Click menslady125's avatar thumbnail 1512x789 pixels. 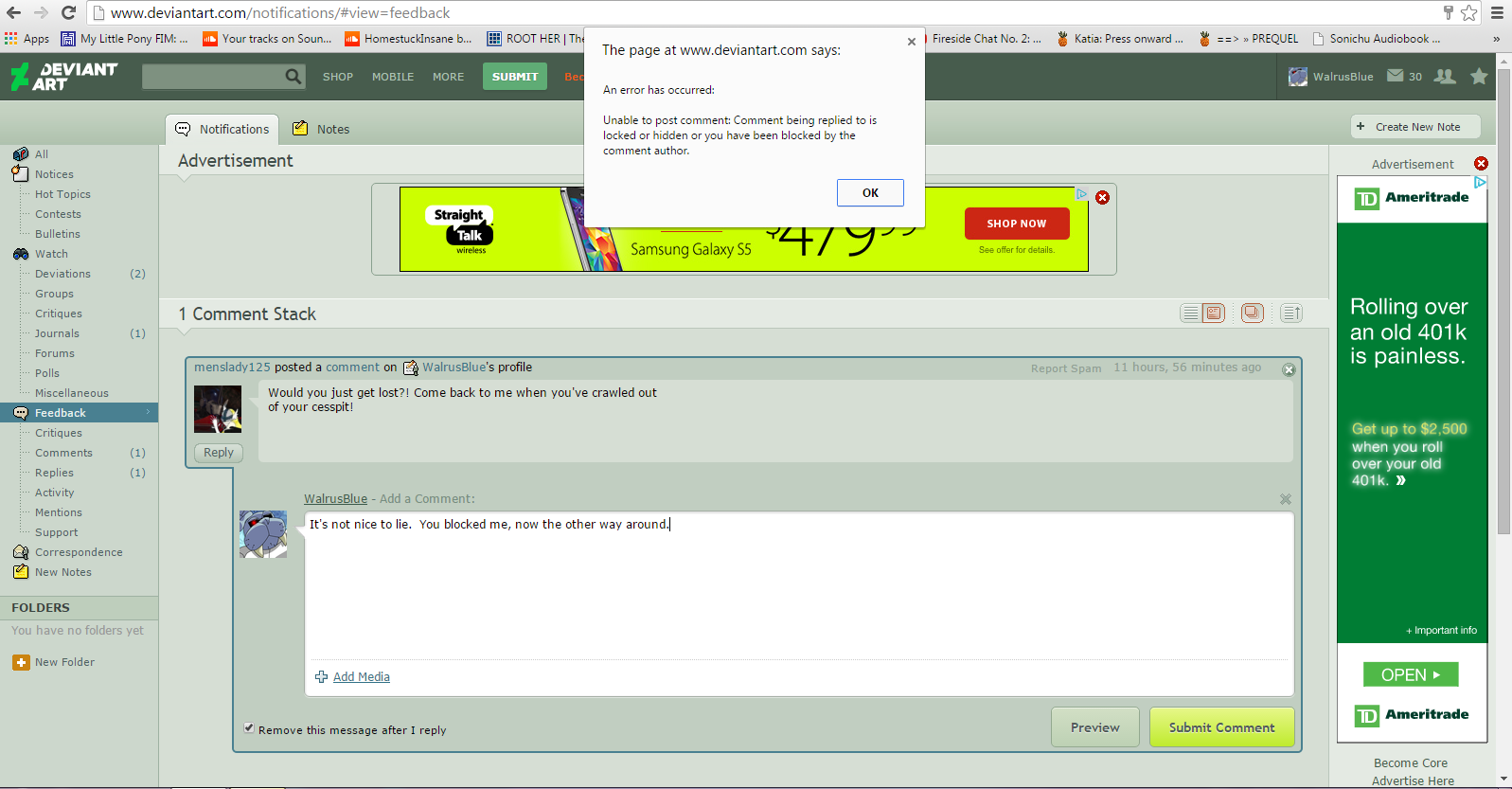pos(218,409)
